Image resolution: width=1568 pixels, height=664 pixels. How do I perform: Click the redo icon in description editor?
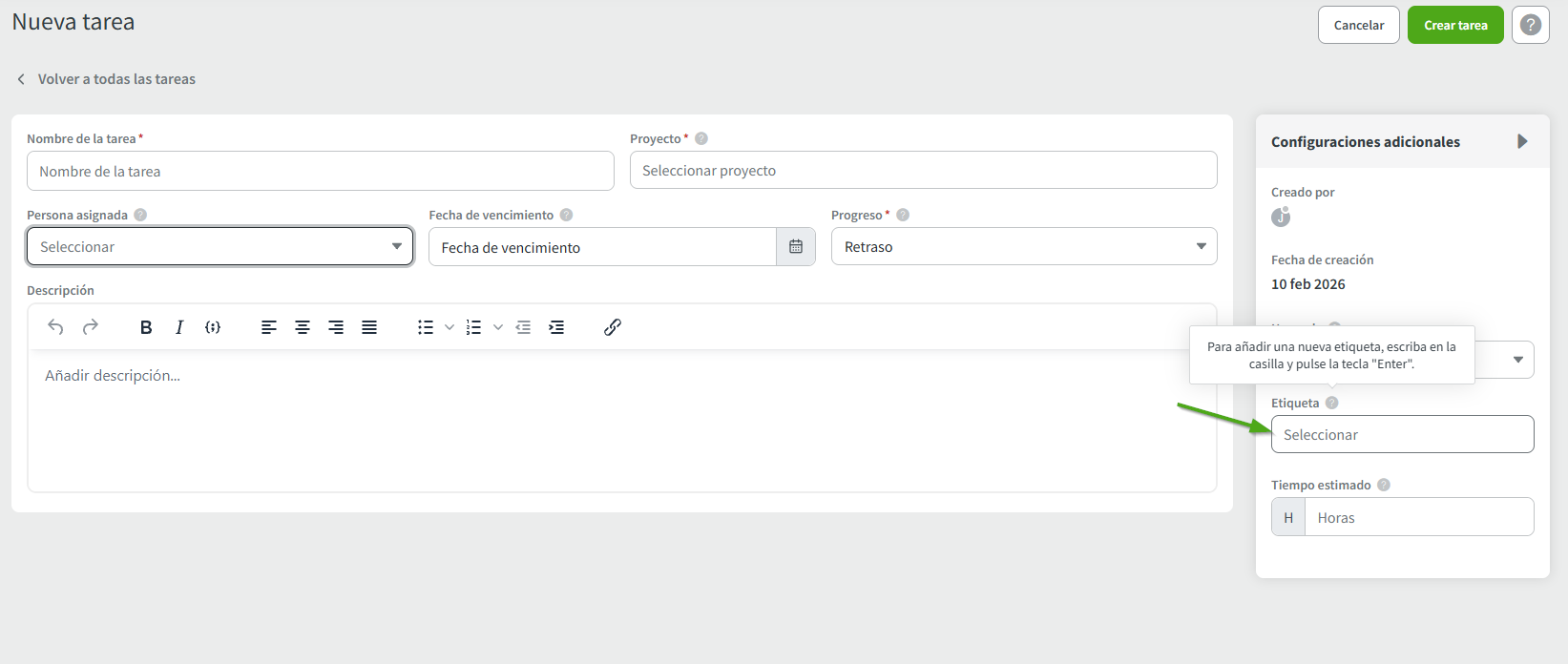tap(91, 327)
